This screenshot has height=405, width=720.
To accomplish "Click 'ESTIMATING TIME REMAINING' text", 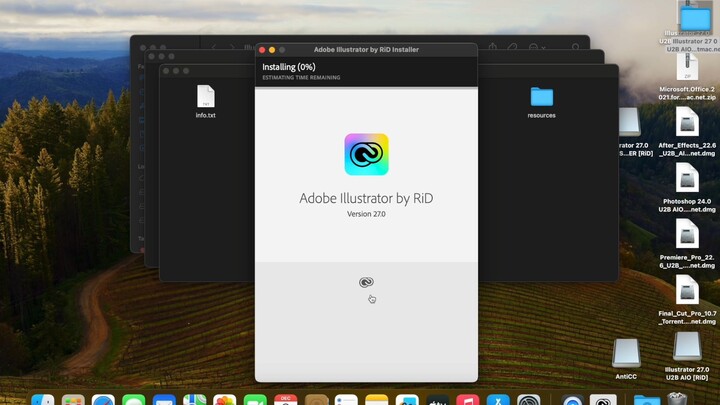I will pyautogui.click(x=301, y=78).
